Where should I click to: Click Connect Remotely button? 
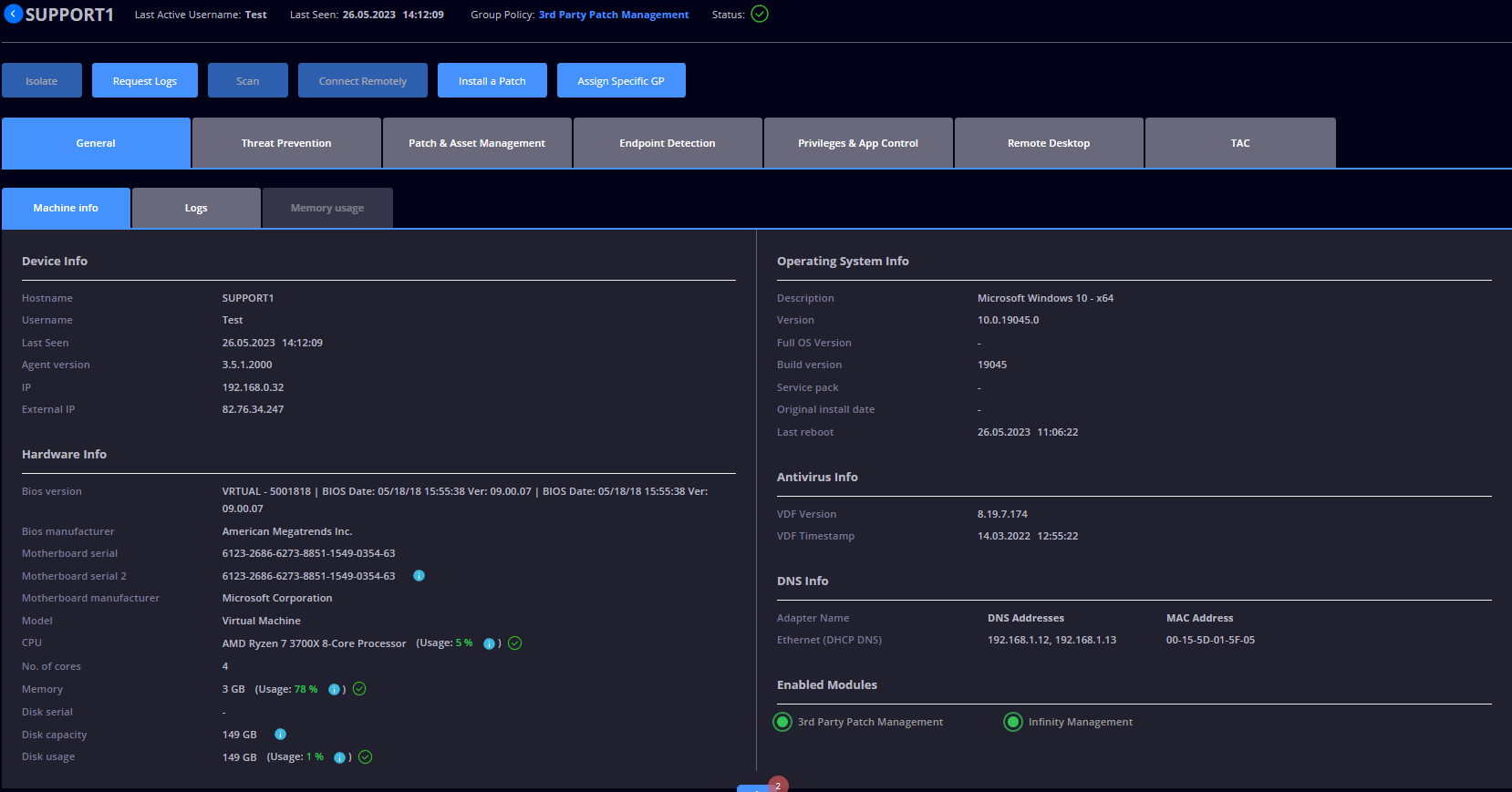[x=363, y=80]
